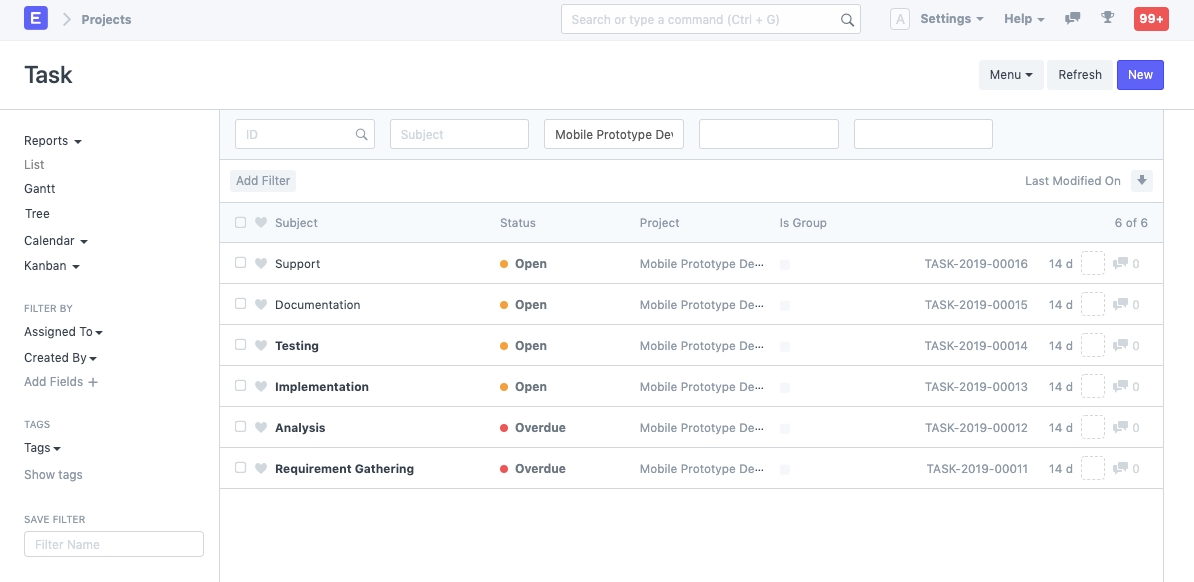Screen dimensions: 1194x582
Task: Select the Documentation task checkbox
Action: [x=240, y=304]
